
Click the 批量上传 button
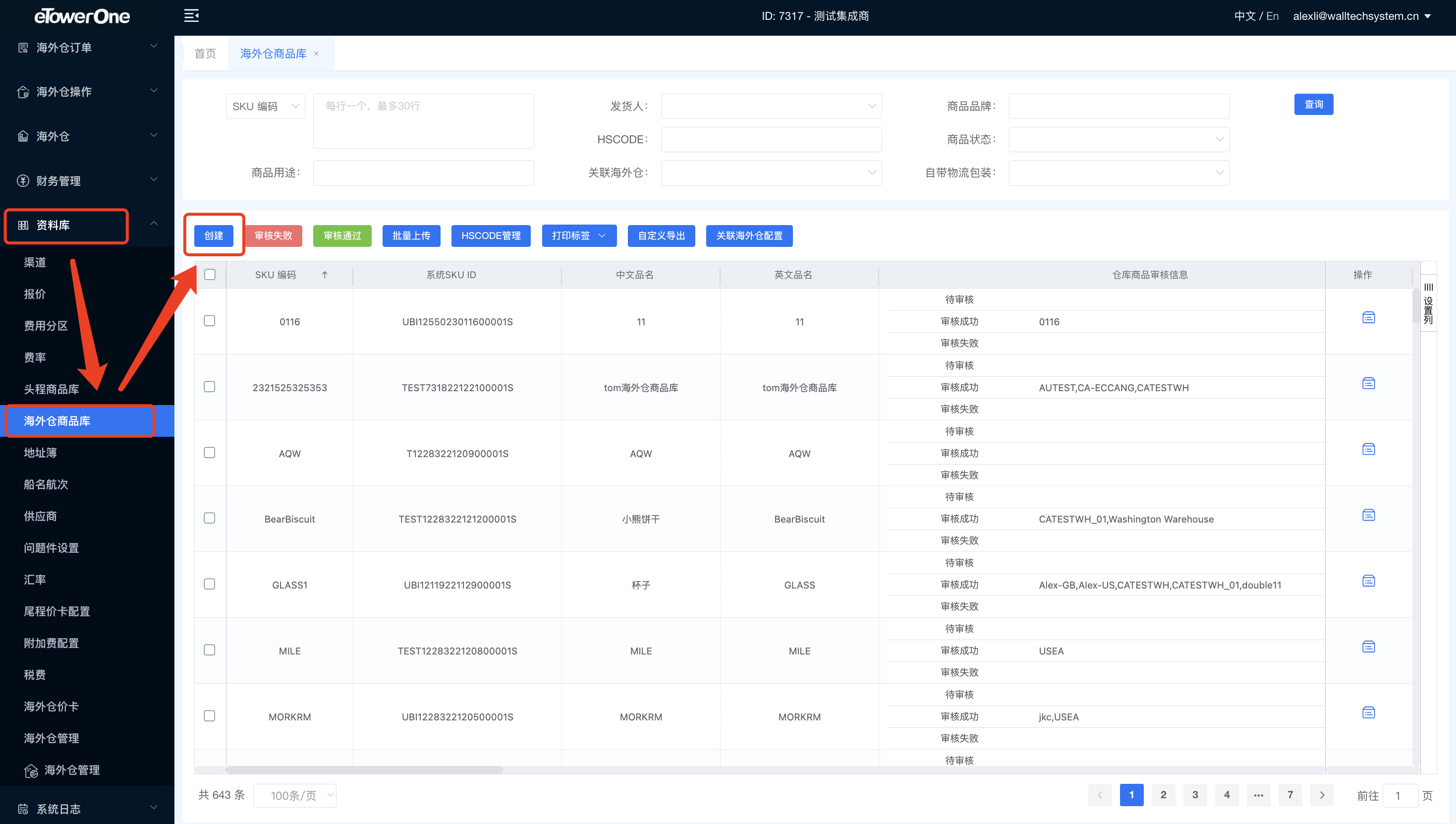coord(411,236)
